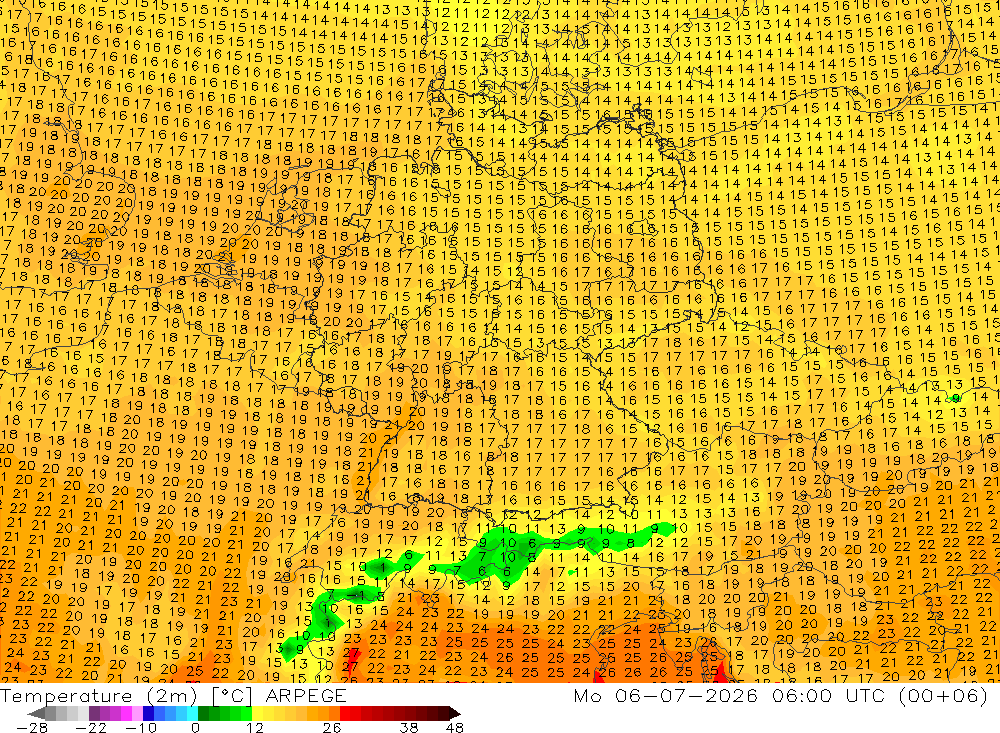
Task: Click the '38' legend value
Action: point(409,727)
